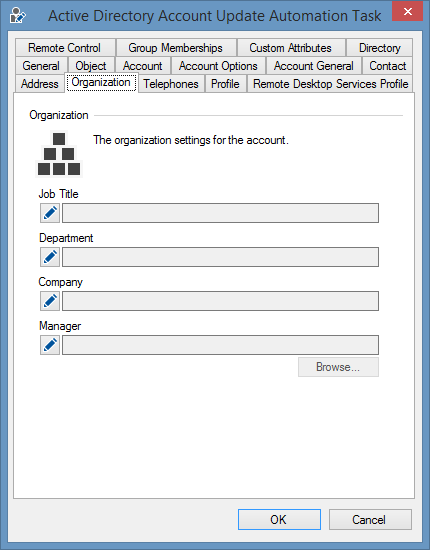Click the Cancel button
Viewport: 430px width, 550px height.
(370, 519)
